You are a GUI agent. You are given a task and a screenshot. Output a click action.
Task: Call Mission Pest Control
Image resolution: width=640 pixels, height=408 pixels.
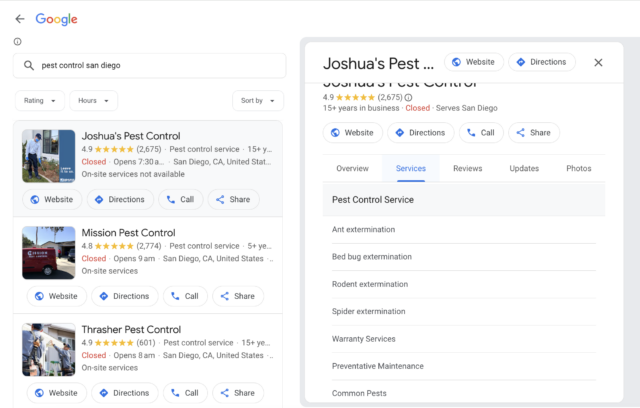click(x=182, y=296)
